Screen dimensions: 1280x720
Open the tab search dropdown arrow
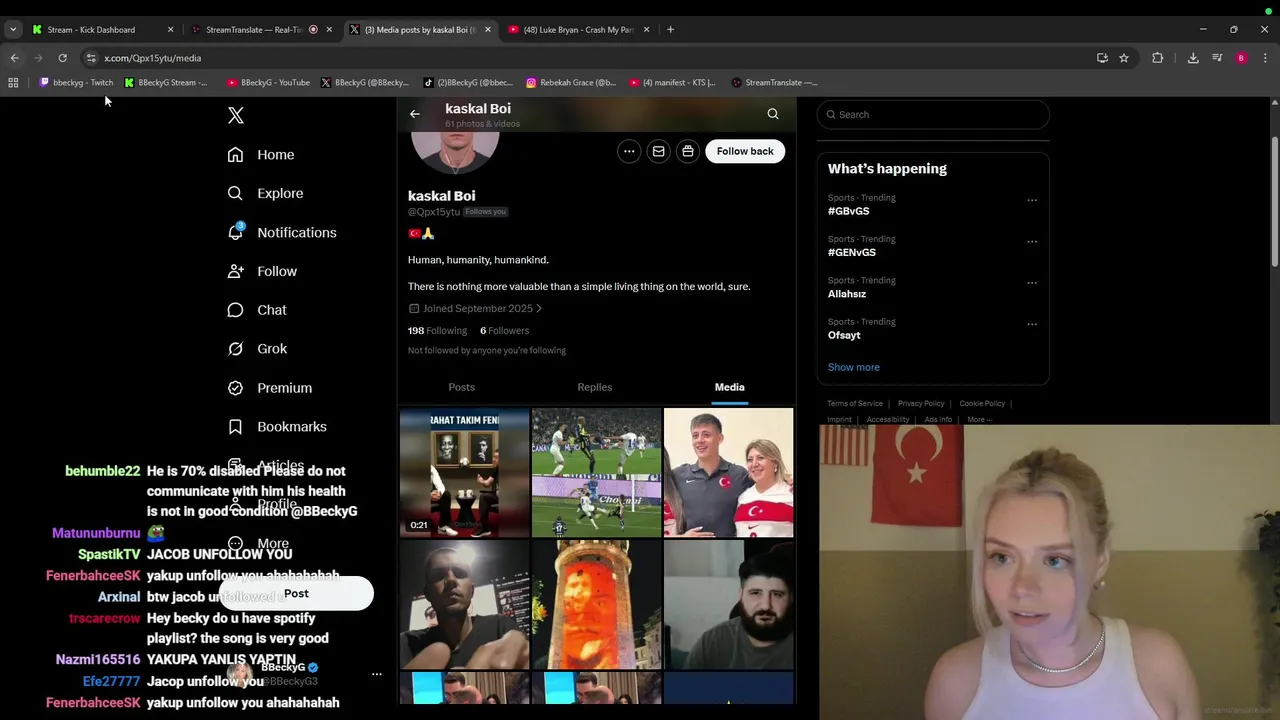click(x=13, y=30)
